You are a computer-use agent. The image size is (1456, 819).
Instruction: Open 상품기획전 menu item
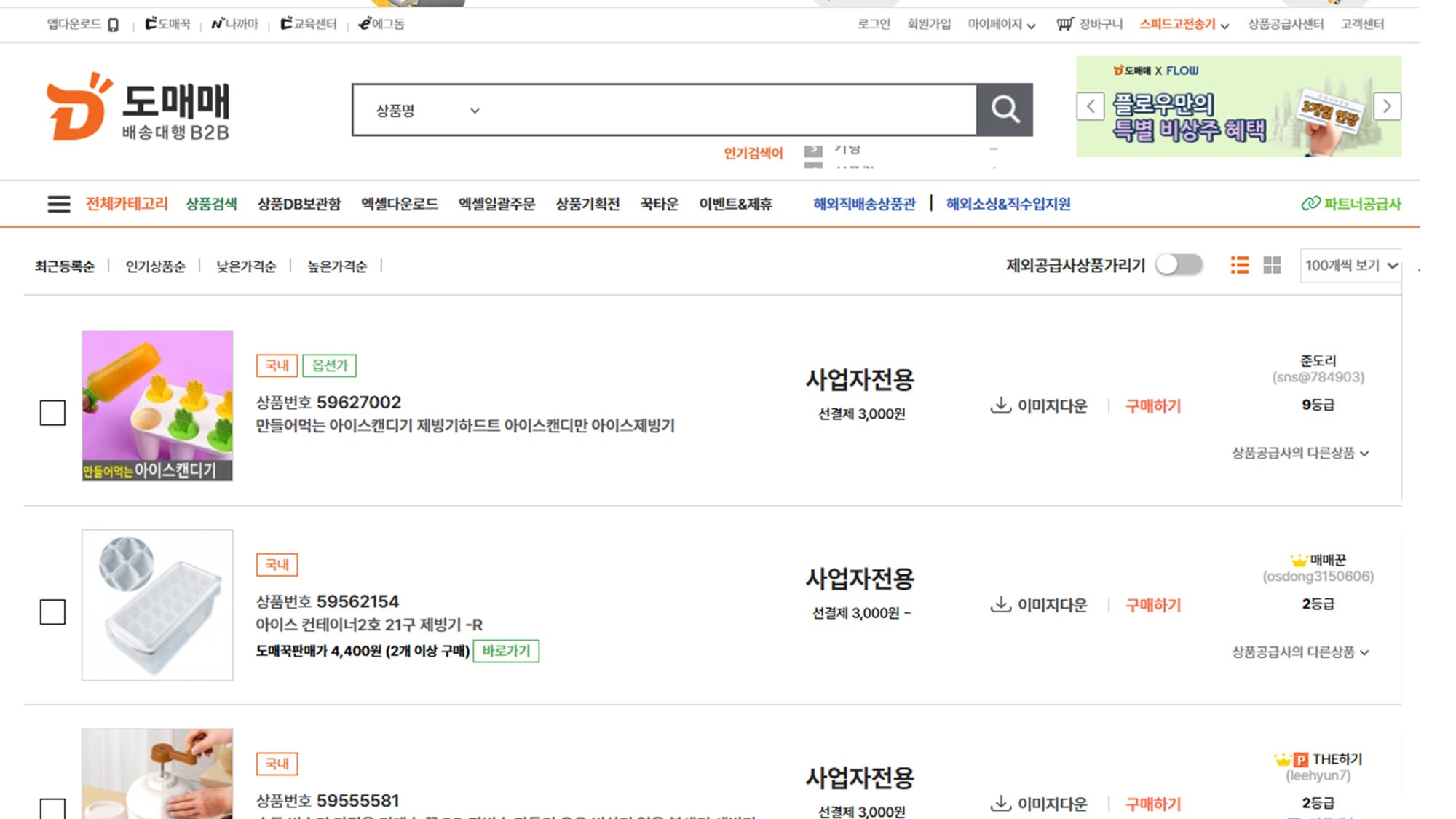pos(587,204)
